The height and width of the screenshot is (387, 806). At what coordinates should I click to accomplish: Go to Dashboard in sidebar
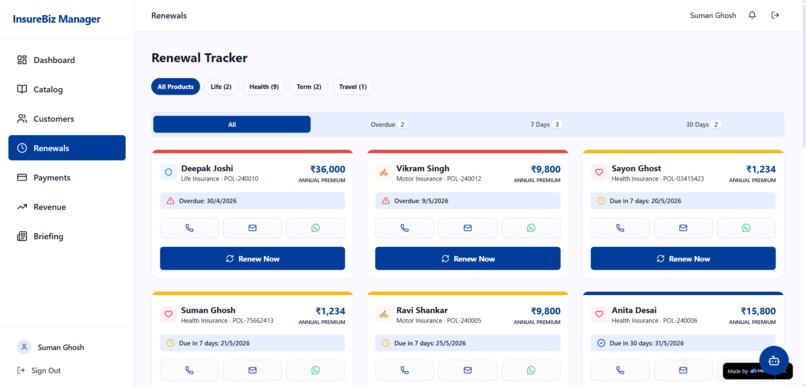coord(67,60)
